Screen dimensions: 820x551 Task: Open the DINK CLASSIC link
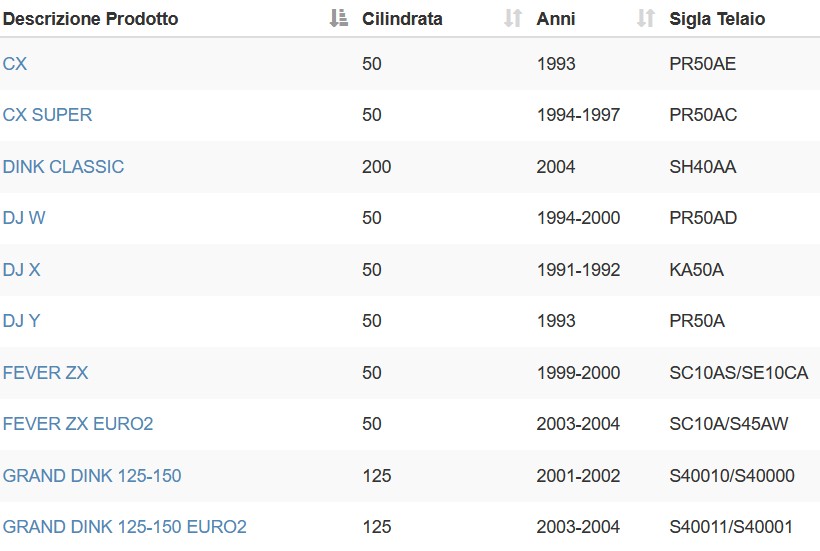(63, 167)
